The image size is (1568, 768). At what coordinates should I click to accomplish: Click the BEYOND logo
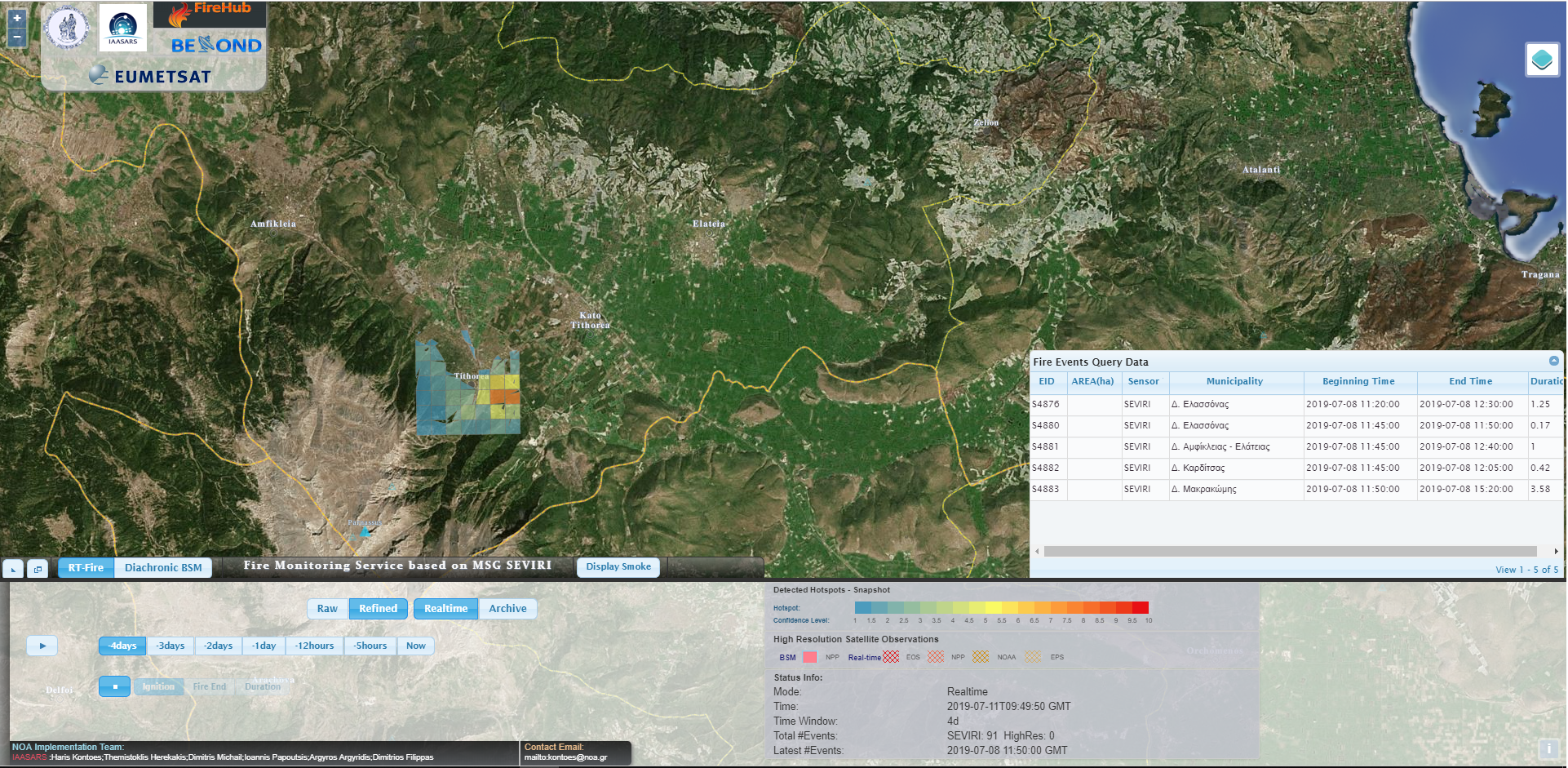pos(216,46)
